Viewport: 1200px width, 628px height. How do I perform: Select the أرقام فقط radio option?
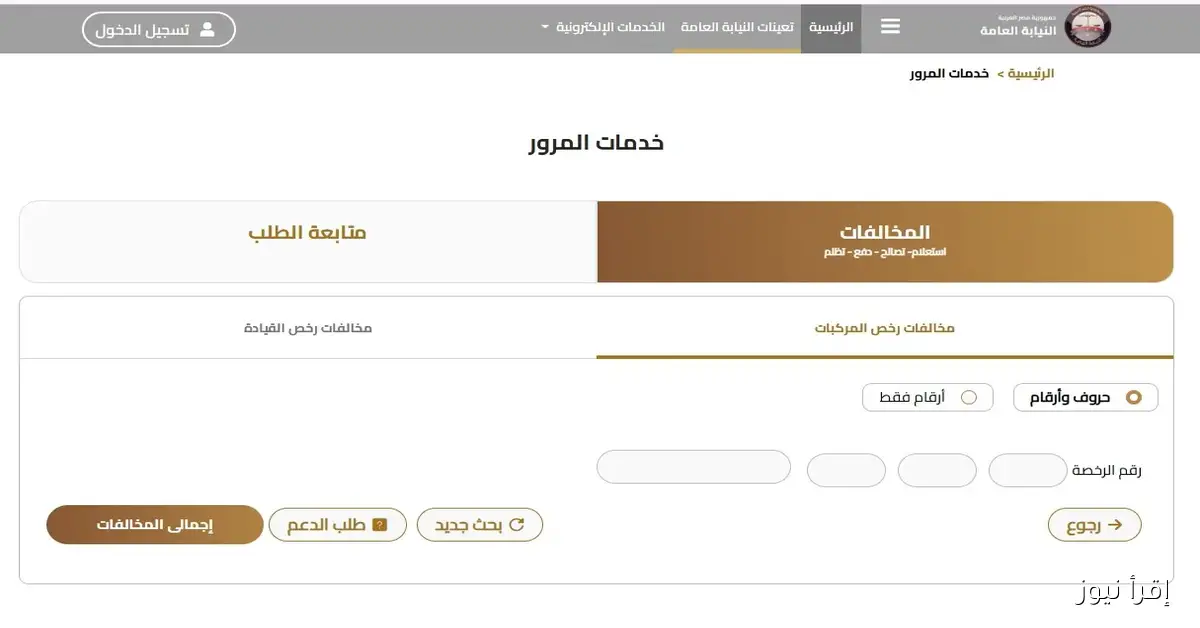click(969, 397)
